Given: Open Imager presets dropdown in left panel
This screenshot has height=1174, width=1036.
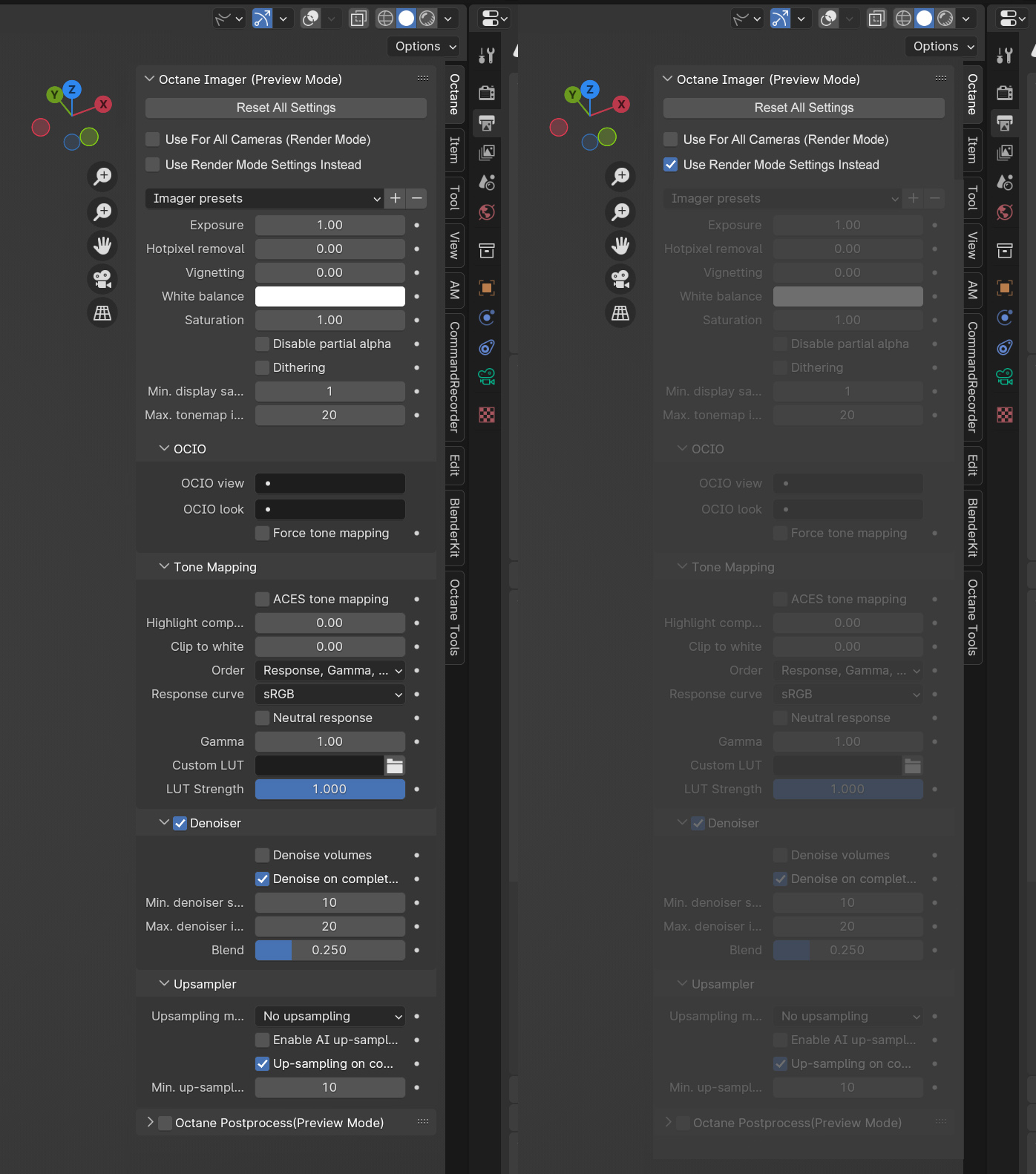Looking at the screenshot, I should pos(265,199).
